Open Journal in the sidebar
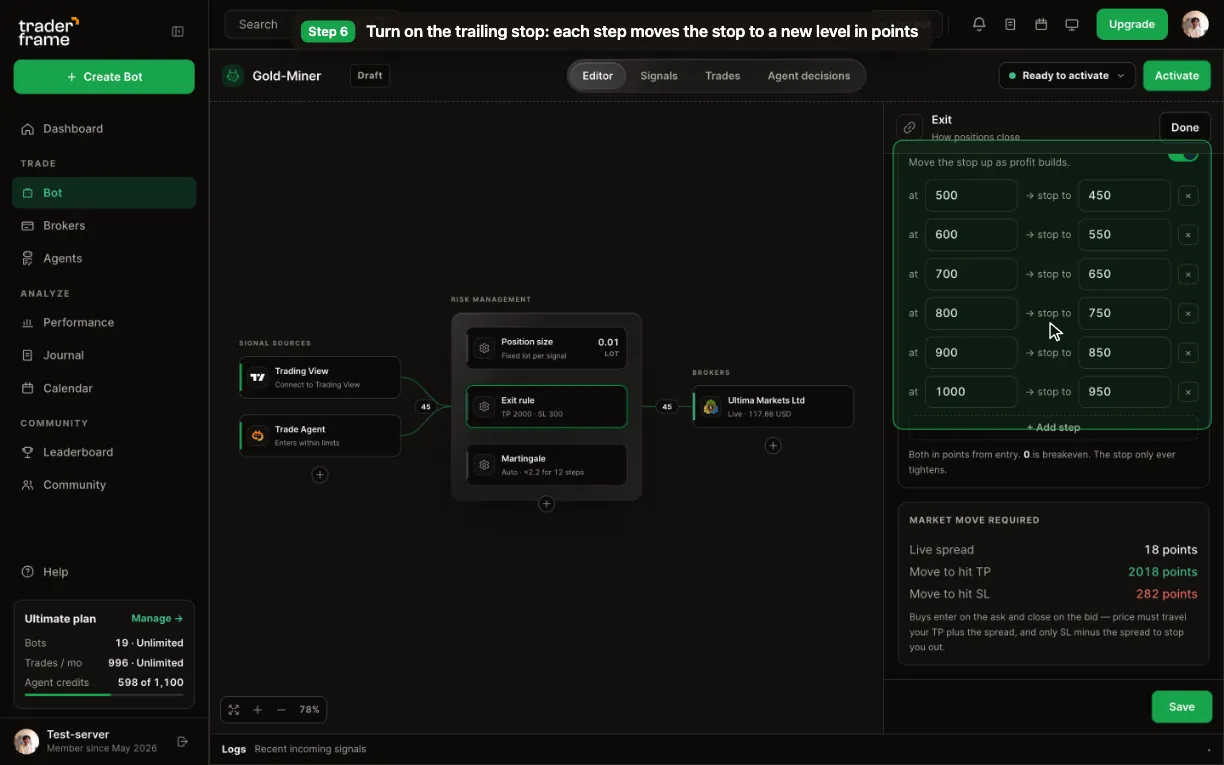The height and width of the screenshot is (765, 1224). click(104, 356)
